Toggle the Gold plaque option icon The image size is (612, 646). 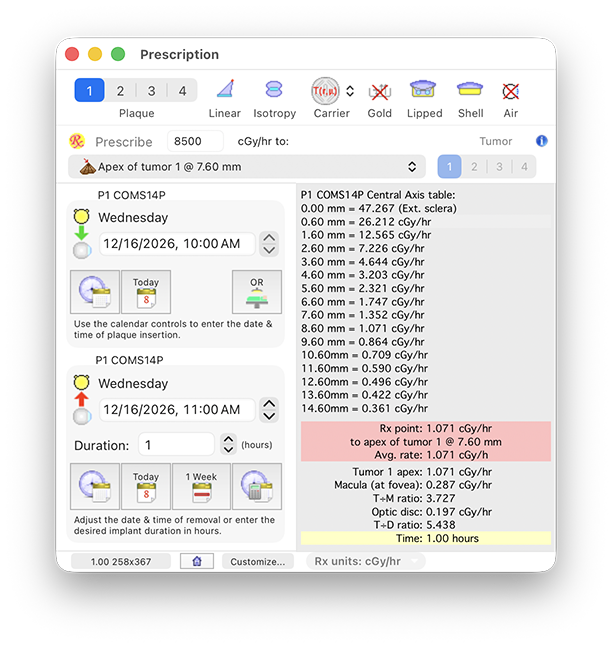coord(379,91)
